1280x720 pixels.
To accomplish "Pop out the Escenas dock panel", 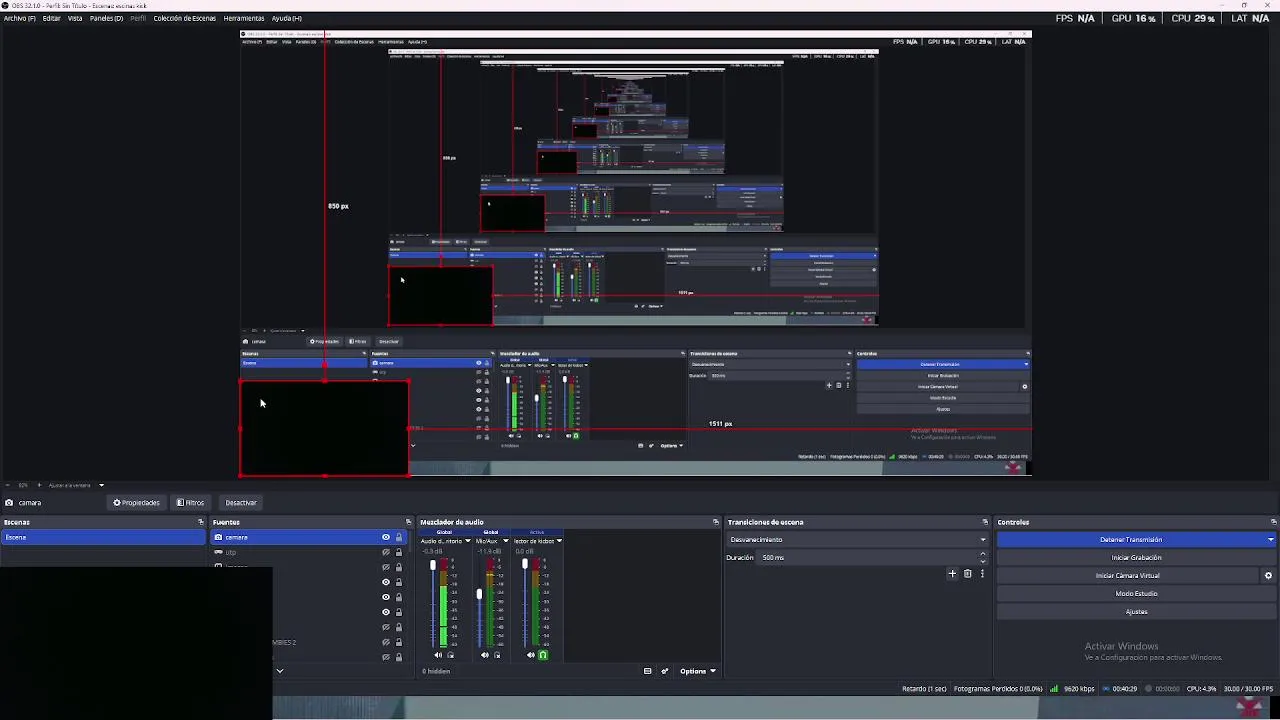I will coord(200,522).
